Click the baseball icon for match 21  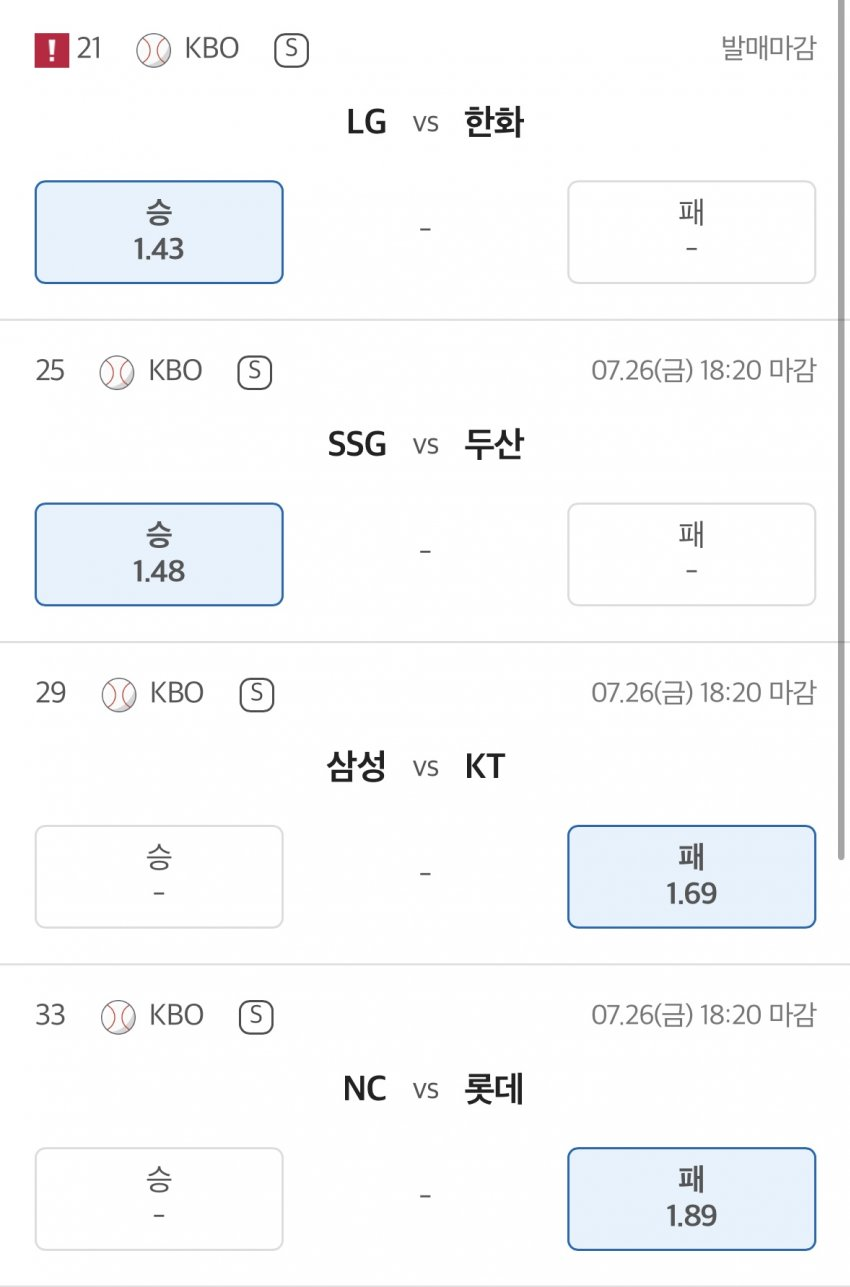click(154, 50)
